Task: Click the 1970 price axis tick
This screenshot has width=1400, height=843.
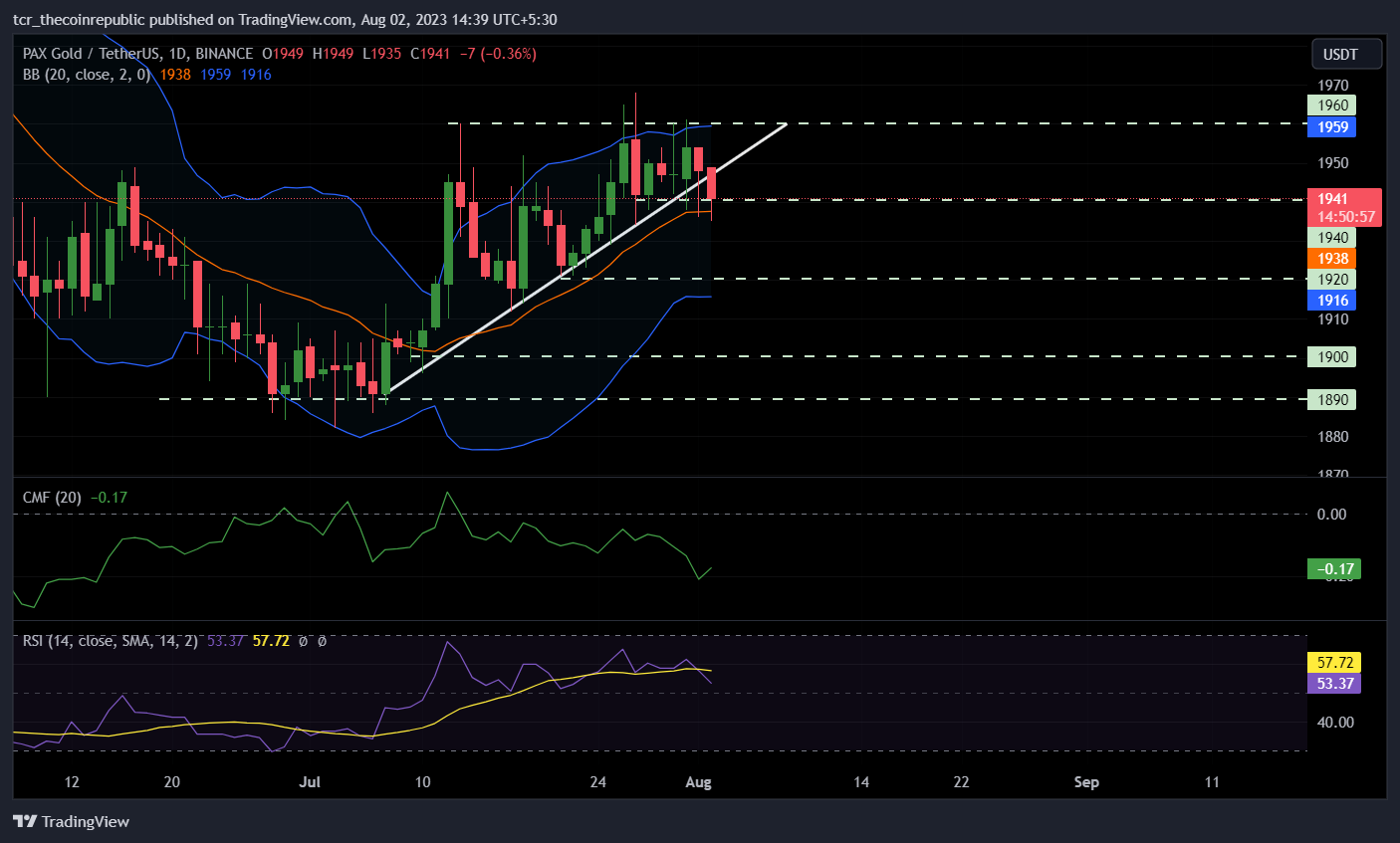Action: (1332, 86)
